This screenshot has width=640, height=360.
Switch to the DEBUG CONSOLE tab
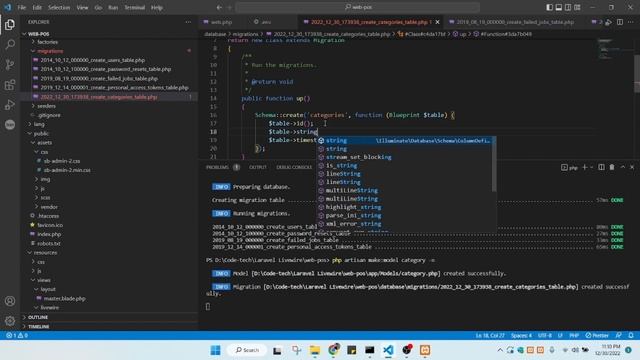pyautogui.click(x=294, y=167)
